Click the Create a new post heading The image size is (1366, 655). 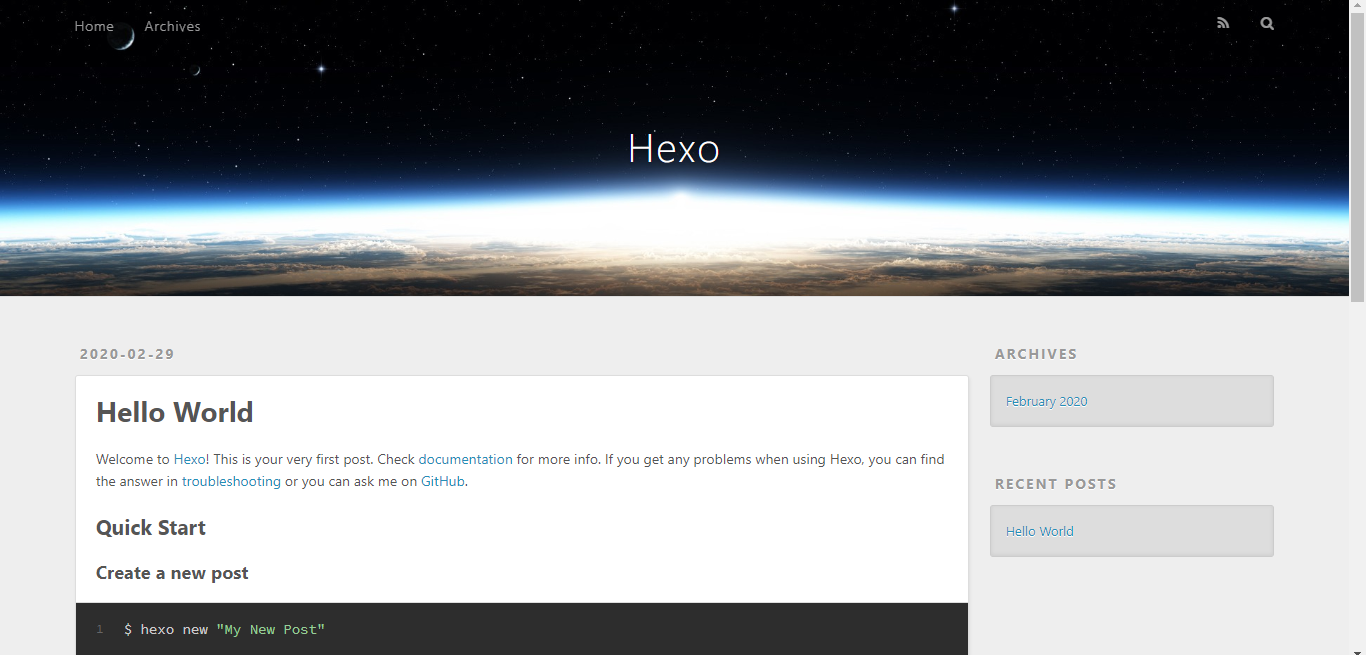coord(172,573)
